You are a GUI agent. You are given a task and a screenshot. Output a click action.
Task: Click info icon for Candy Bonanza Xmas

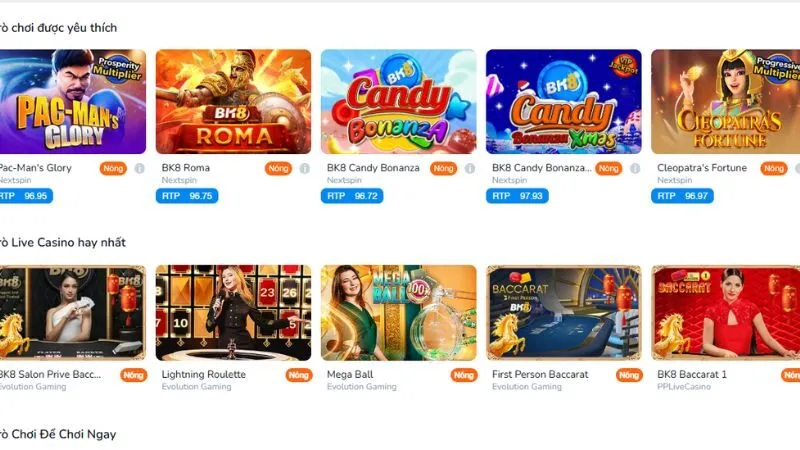[635, 168]
